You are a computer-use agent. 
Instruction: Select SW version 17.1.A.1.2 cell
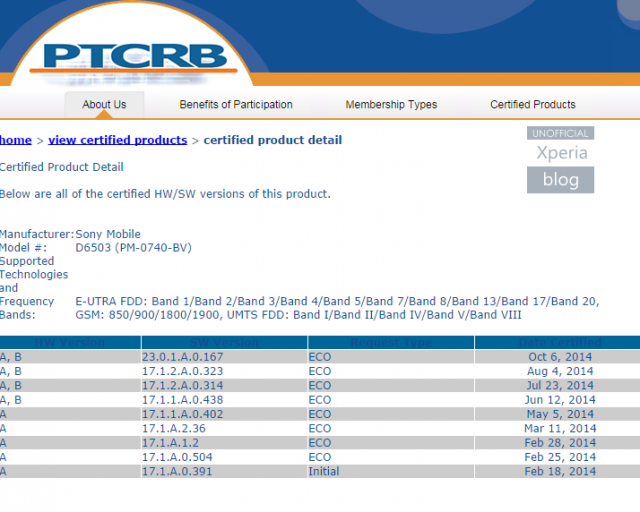[224, 443]
